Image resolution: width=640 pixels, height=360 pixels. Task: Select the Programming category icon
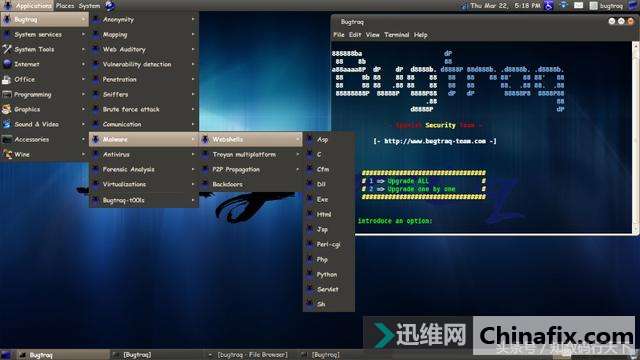point(7,94)
